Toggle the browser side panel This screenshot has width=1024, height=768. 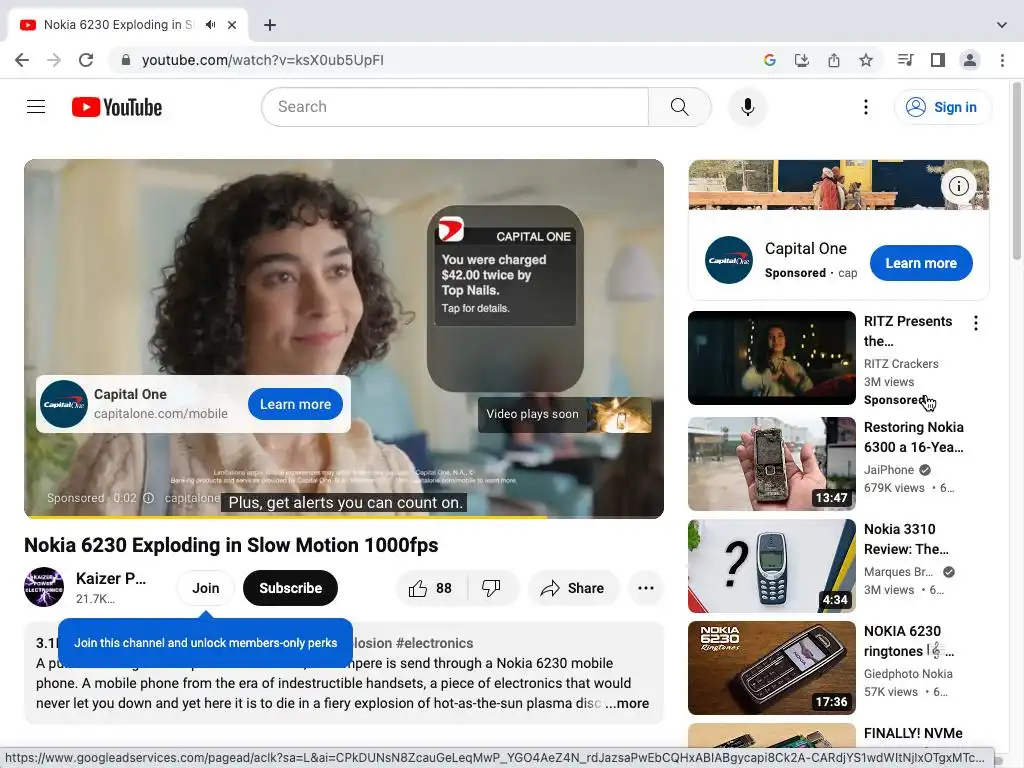(938, 60)
